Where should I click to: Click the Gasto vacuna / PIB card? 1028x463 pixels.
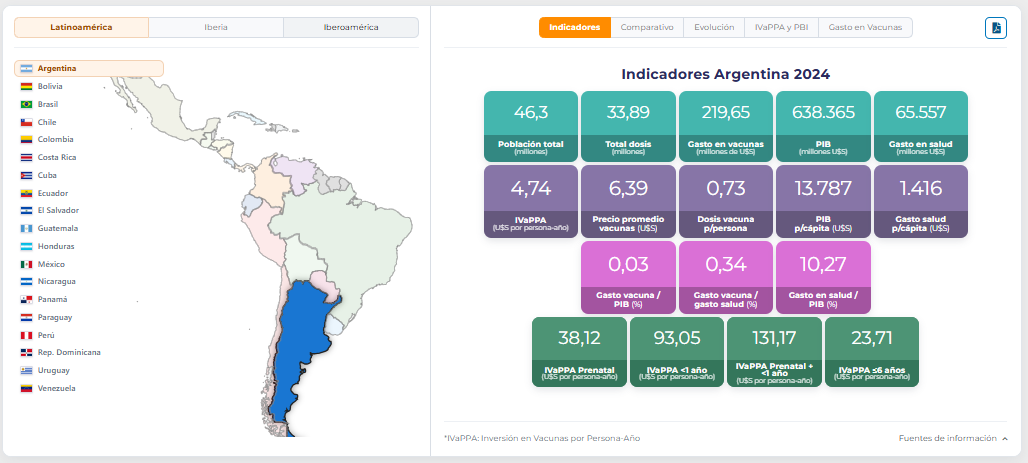tap(628, 277)
